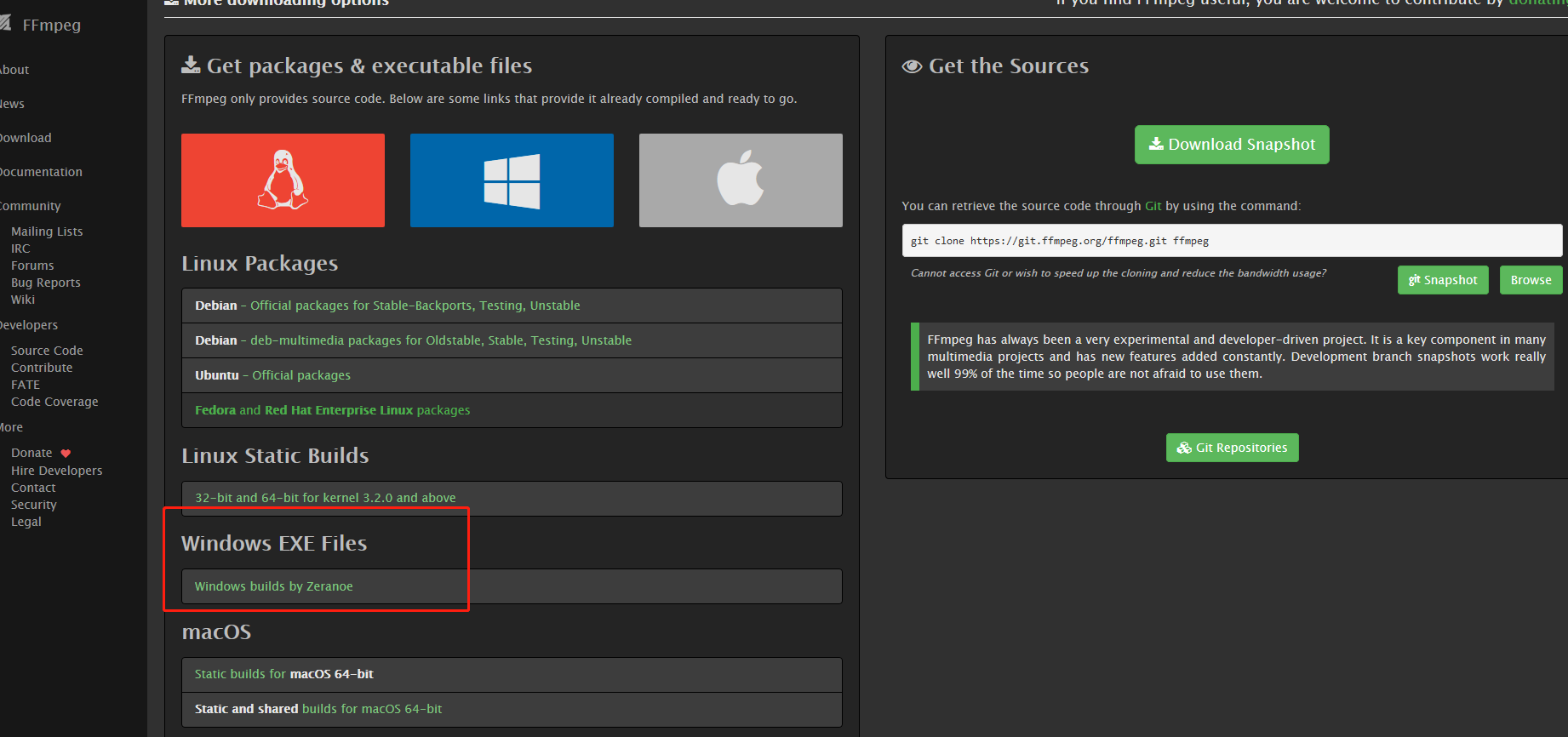The image size is (1568, 737).
Task: Click the git Snapshot button
Action: click(x=1443, y=280)
